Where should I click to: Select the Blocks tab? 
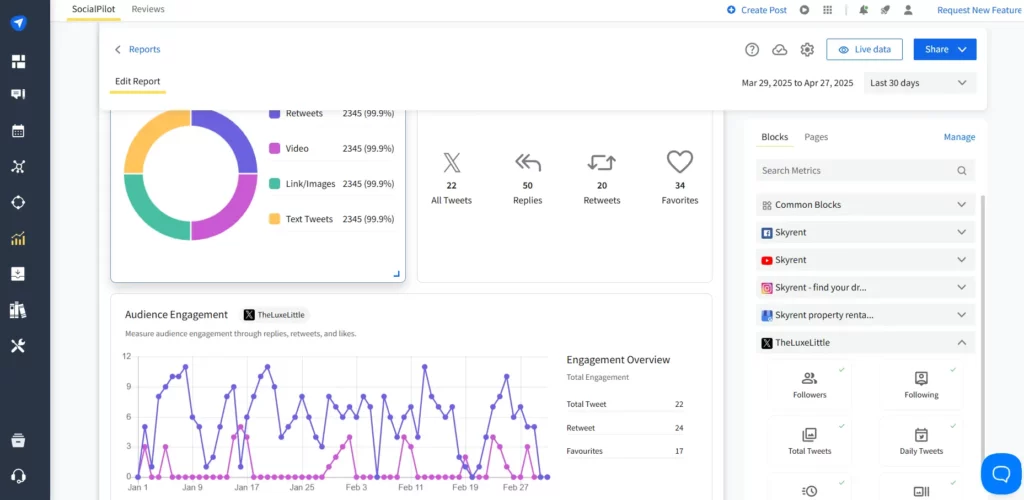tap(775, 137)
